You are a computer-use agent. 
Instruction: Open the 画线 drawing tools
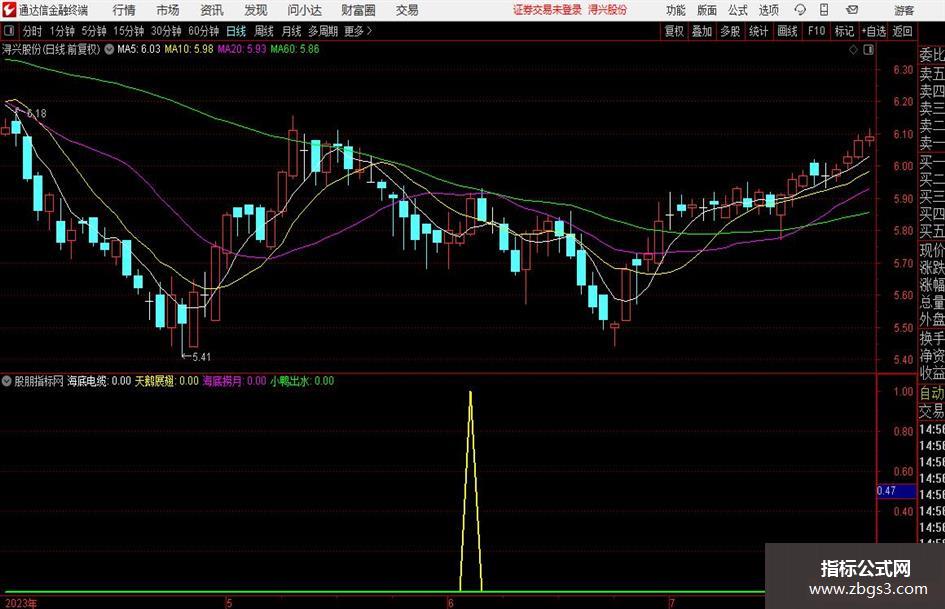click(787, 31)
